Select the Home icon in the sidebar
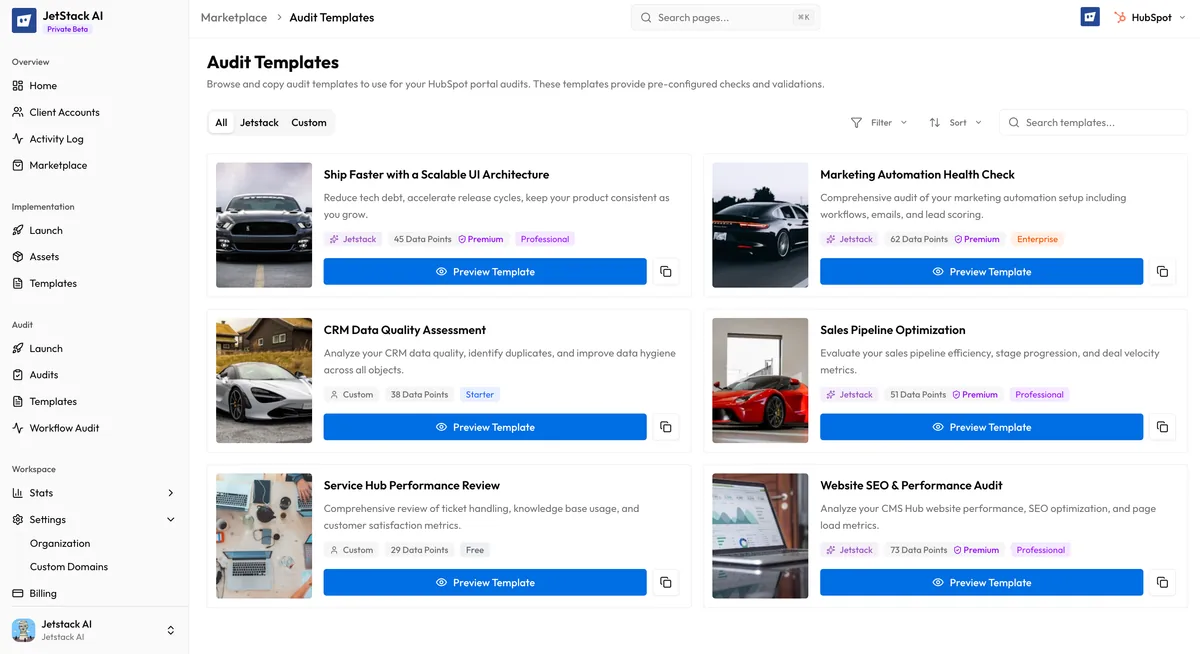Screen dimensions: 1200x654 (x=20, y=85)
